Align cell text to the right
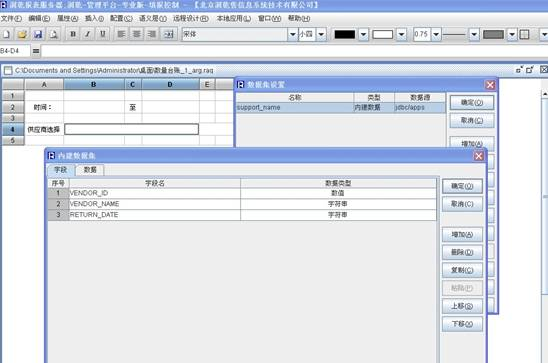Image resolution: width=548 pixels, height=363 pixels. 152,34
